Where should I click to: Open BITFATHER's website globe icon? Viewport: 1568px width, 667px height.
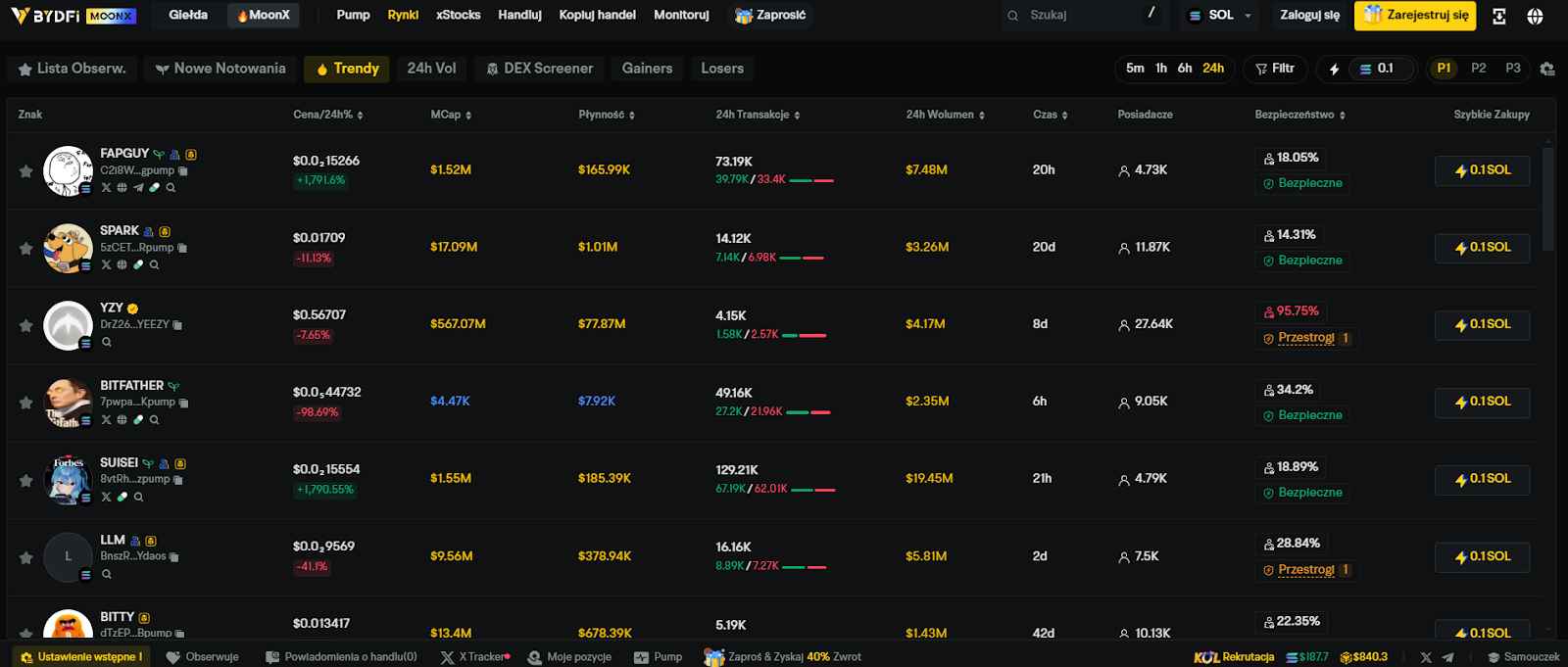122,419
